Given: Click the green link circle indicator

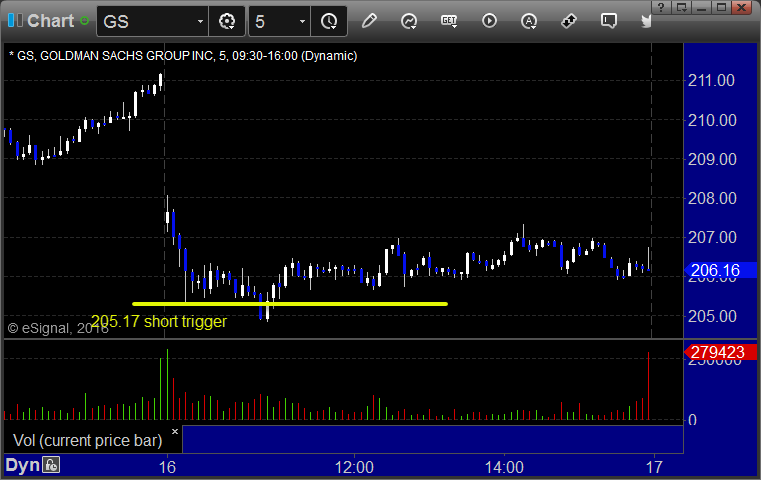Looking at the screenshot, I should (x=84, y=21).
